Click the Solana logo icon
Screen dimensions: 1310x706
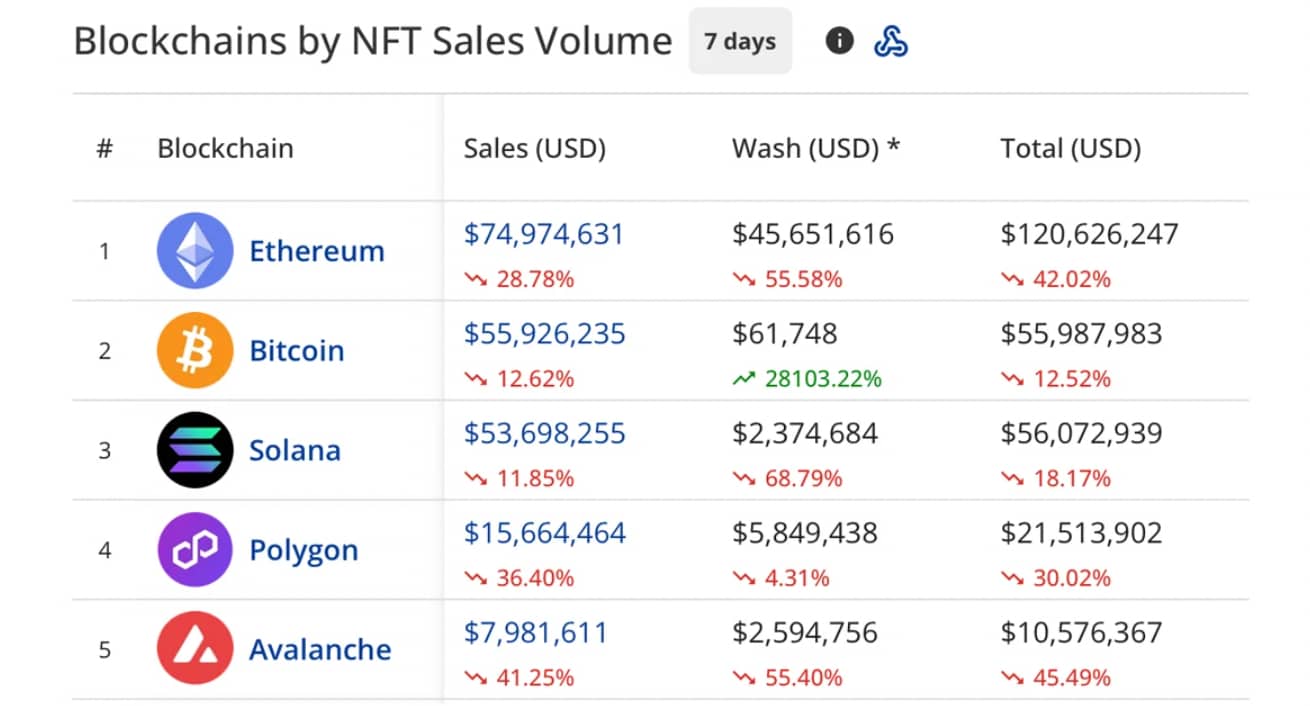[x=195, y=450]
